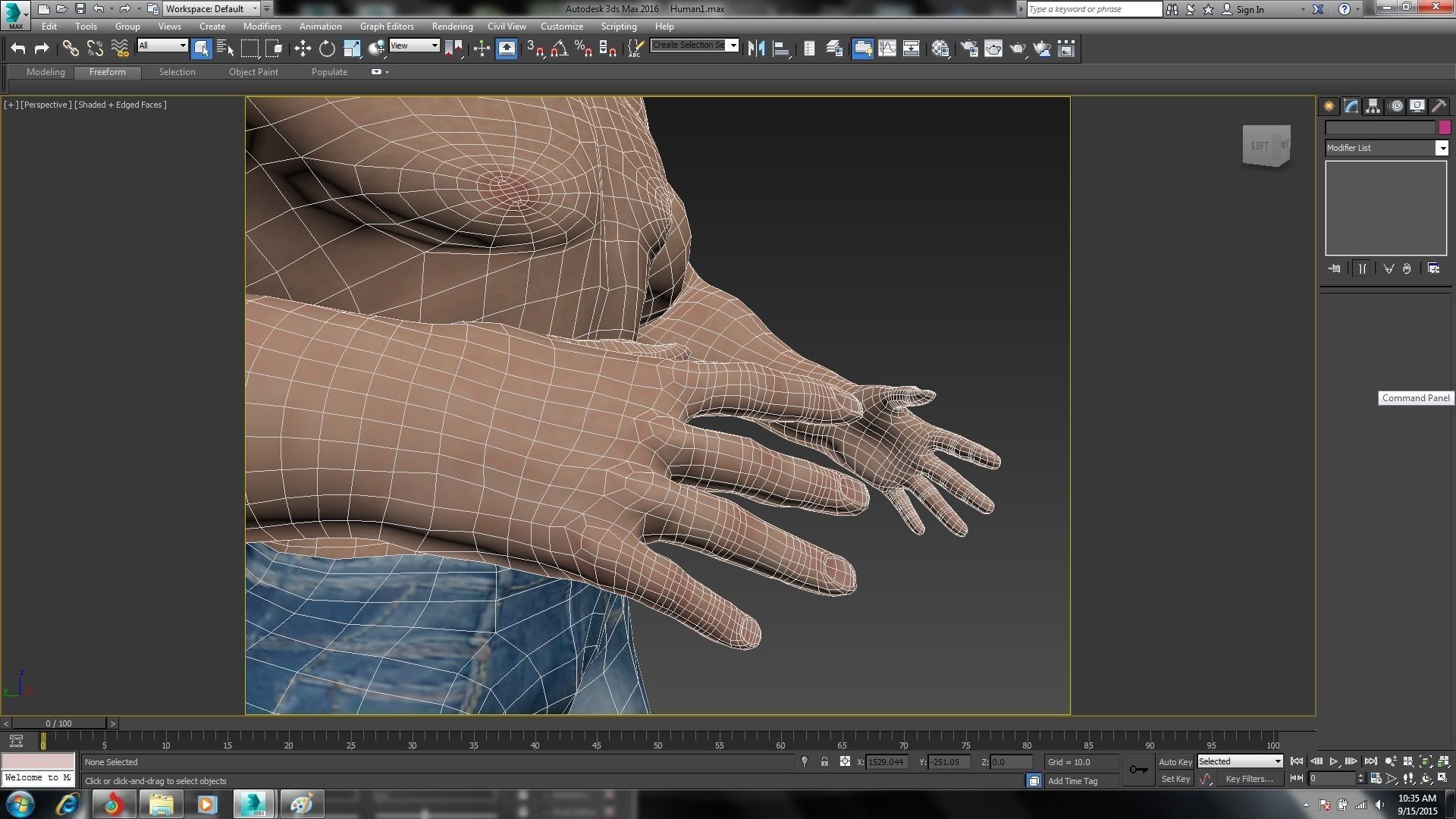Click Use Pivot Point Center icon
Screen dimensions: 1456x819
coord(453,49)
